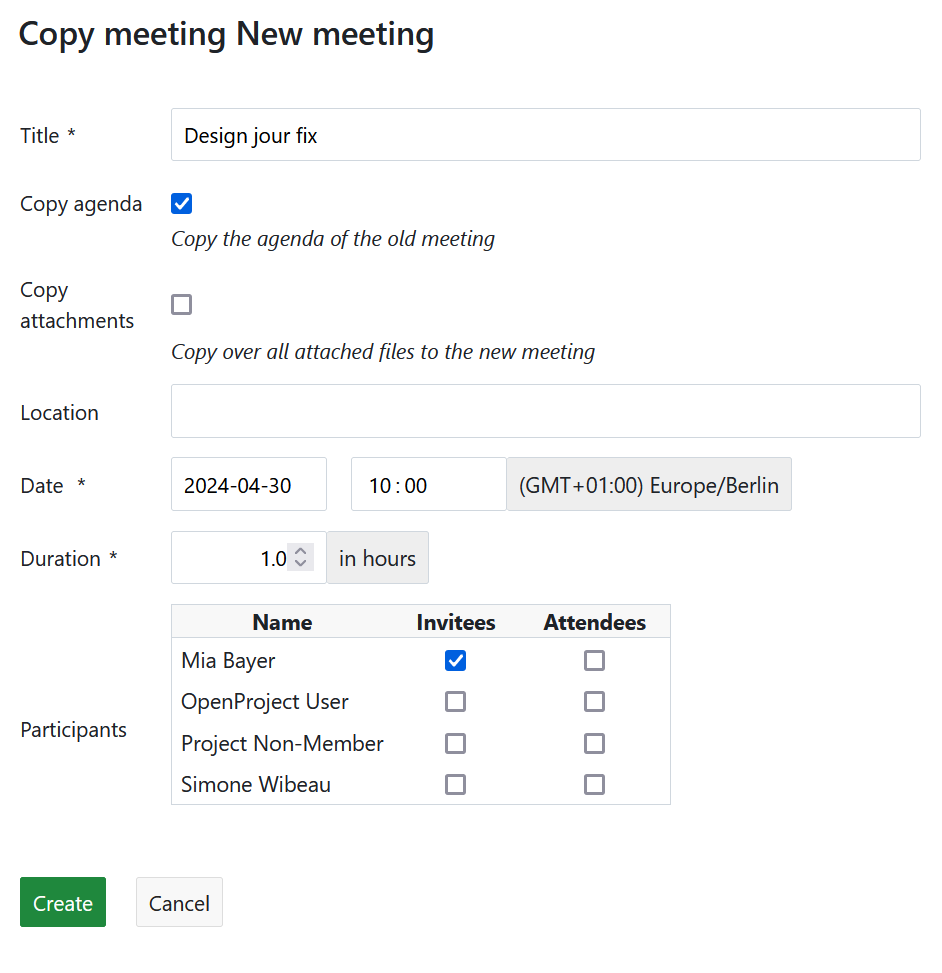Viewport: 942px width, 973px height.
Task: Open the date field showing 2024-04-30
Action: pyautogui.click(x=249, y=485)
